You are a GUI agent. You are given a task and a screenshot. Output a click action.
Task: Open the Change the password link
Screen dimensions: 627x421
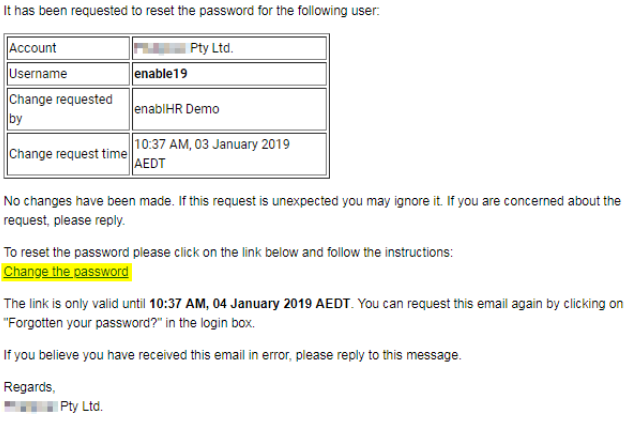click(x=66, y=271)
